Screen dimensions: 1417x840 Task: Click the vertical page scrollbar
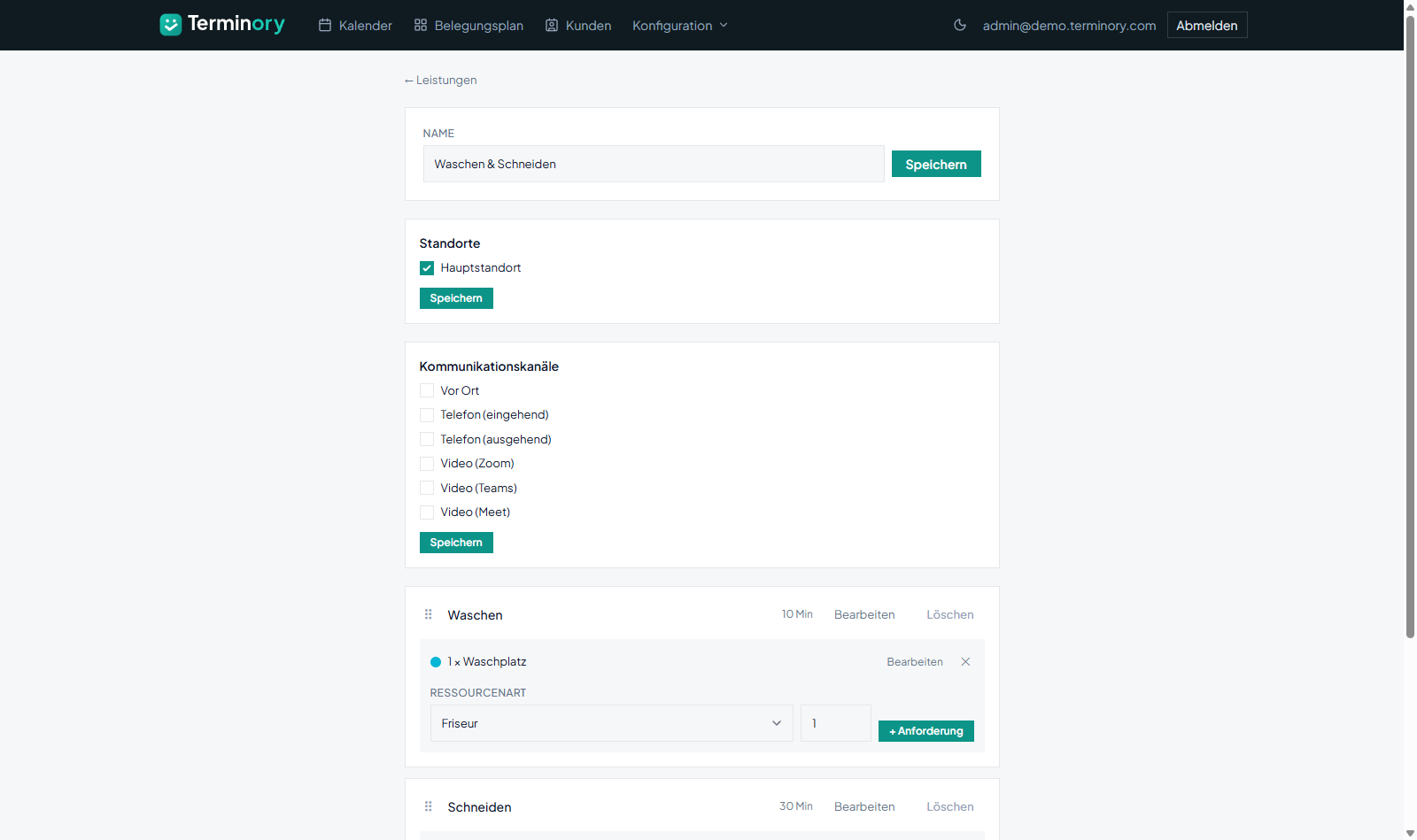point(1410,328)
